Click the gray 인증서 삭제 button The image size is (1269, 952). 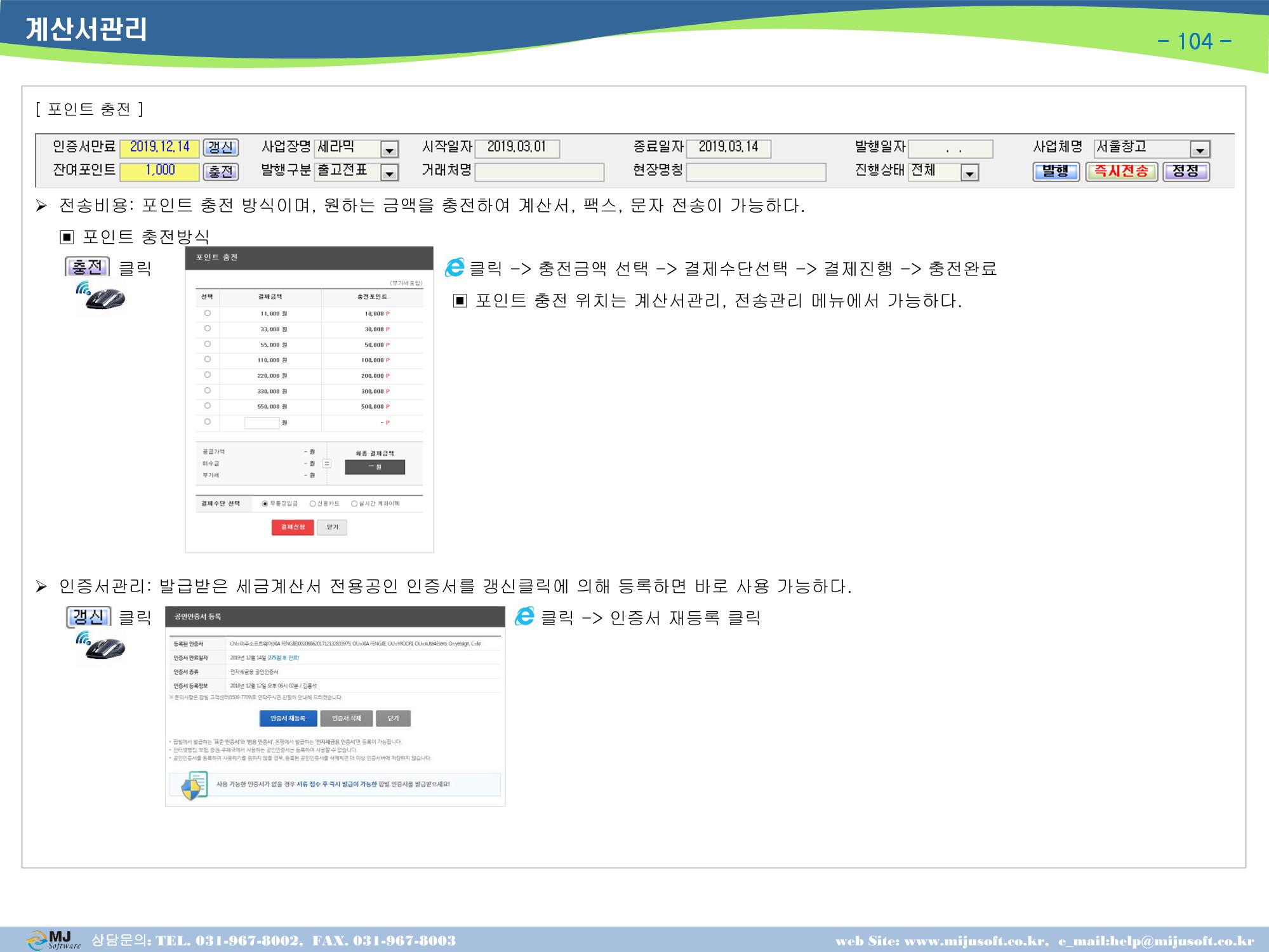tap(347, 718)
